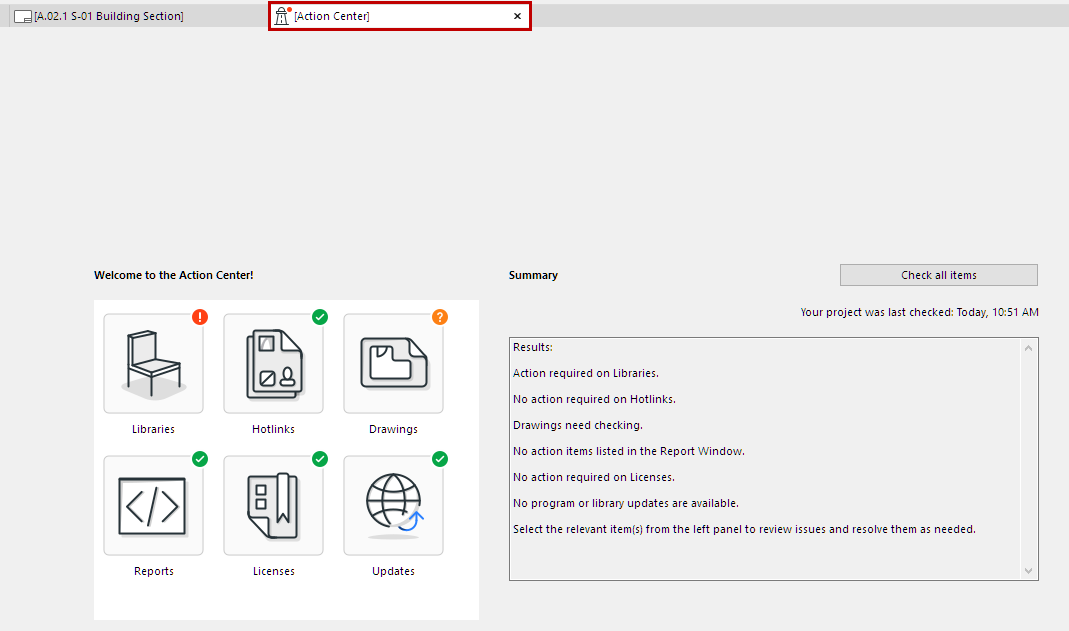Image resolution: width=1069 pixels, height=631 pixels.
Task: Open the Libraries chair icon
Action: [153, 363]
